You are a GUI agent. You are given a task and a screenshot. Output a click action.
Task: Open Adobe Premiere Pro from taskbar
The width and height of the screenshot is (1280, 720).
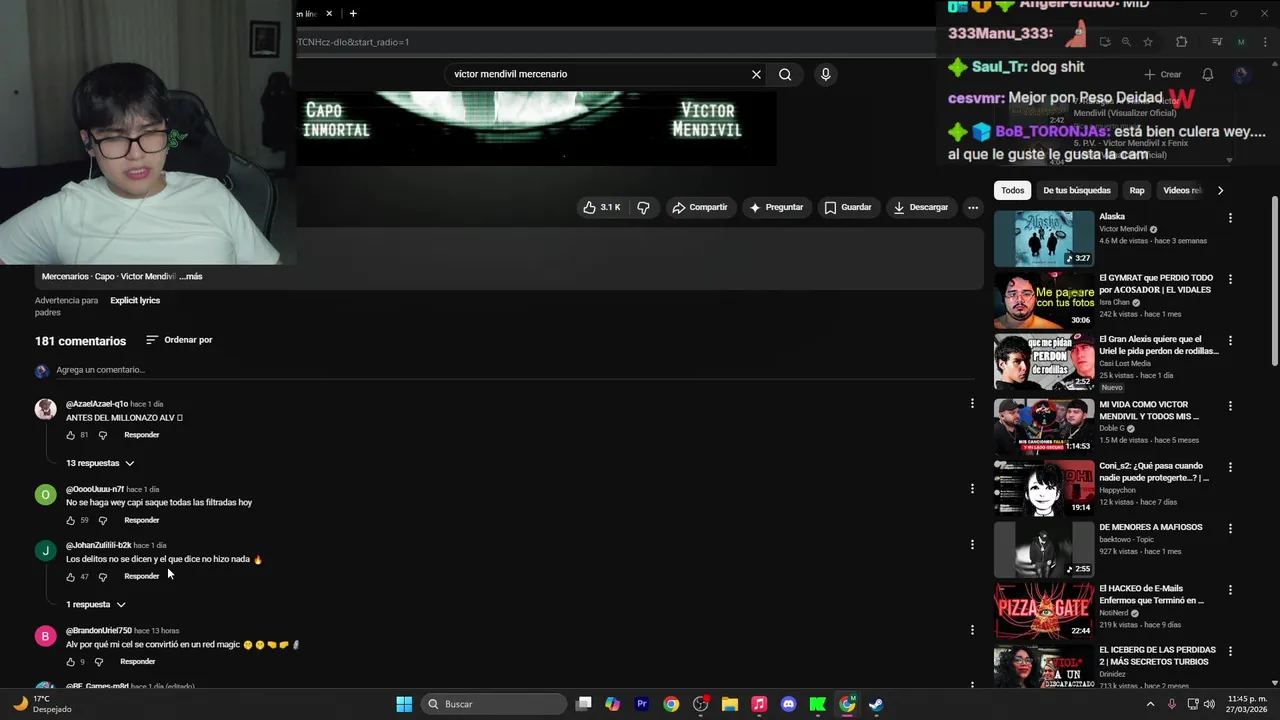pos(642,704)
